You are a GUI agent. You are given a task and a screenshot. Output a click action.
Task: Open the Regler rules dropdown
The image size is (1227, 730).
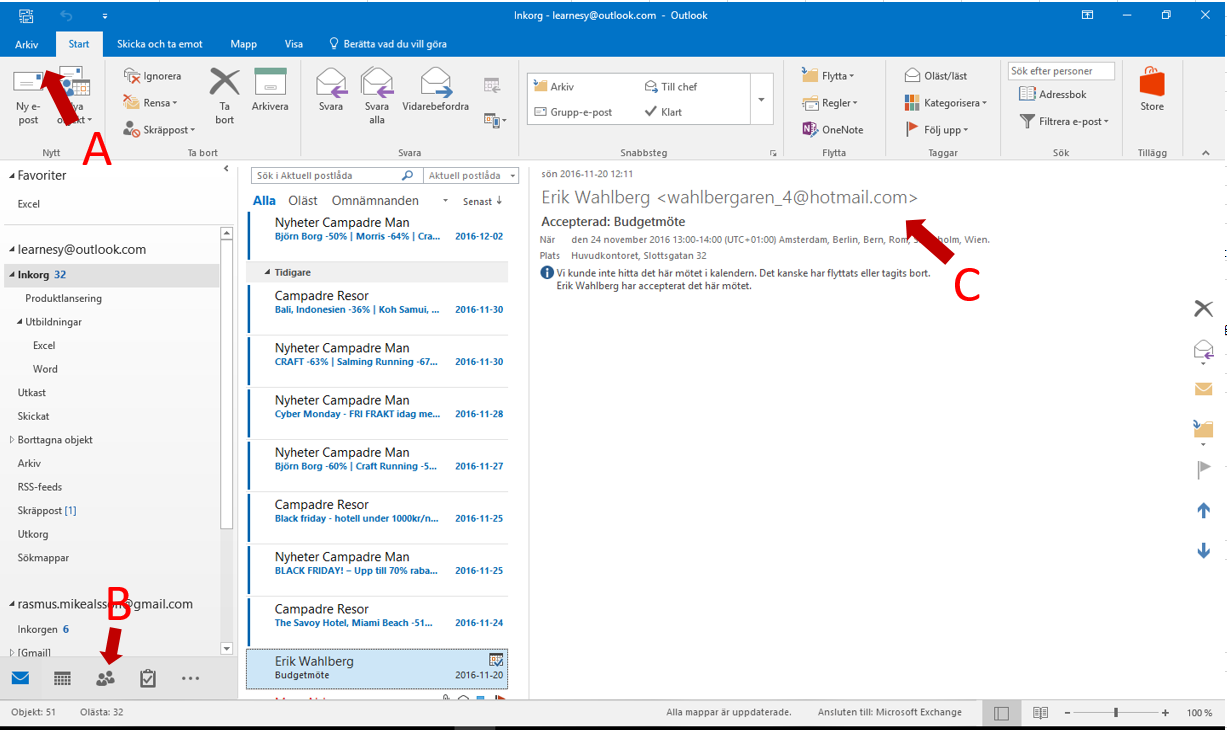pyautogui.click(x=830, y=102)
